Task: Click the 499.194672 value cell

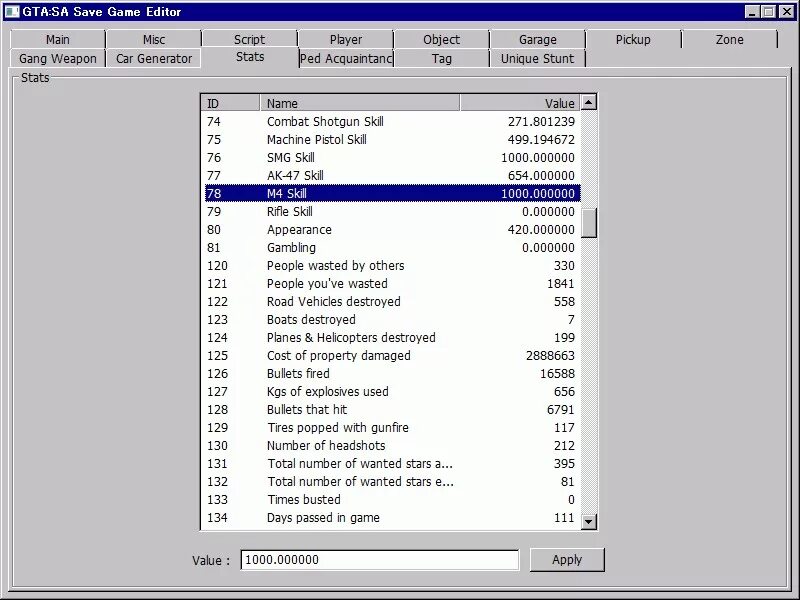Action: (x=541, y=139)
